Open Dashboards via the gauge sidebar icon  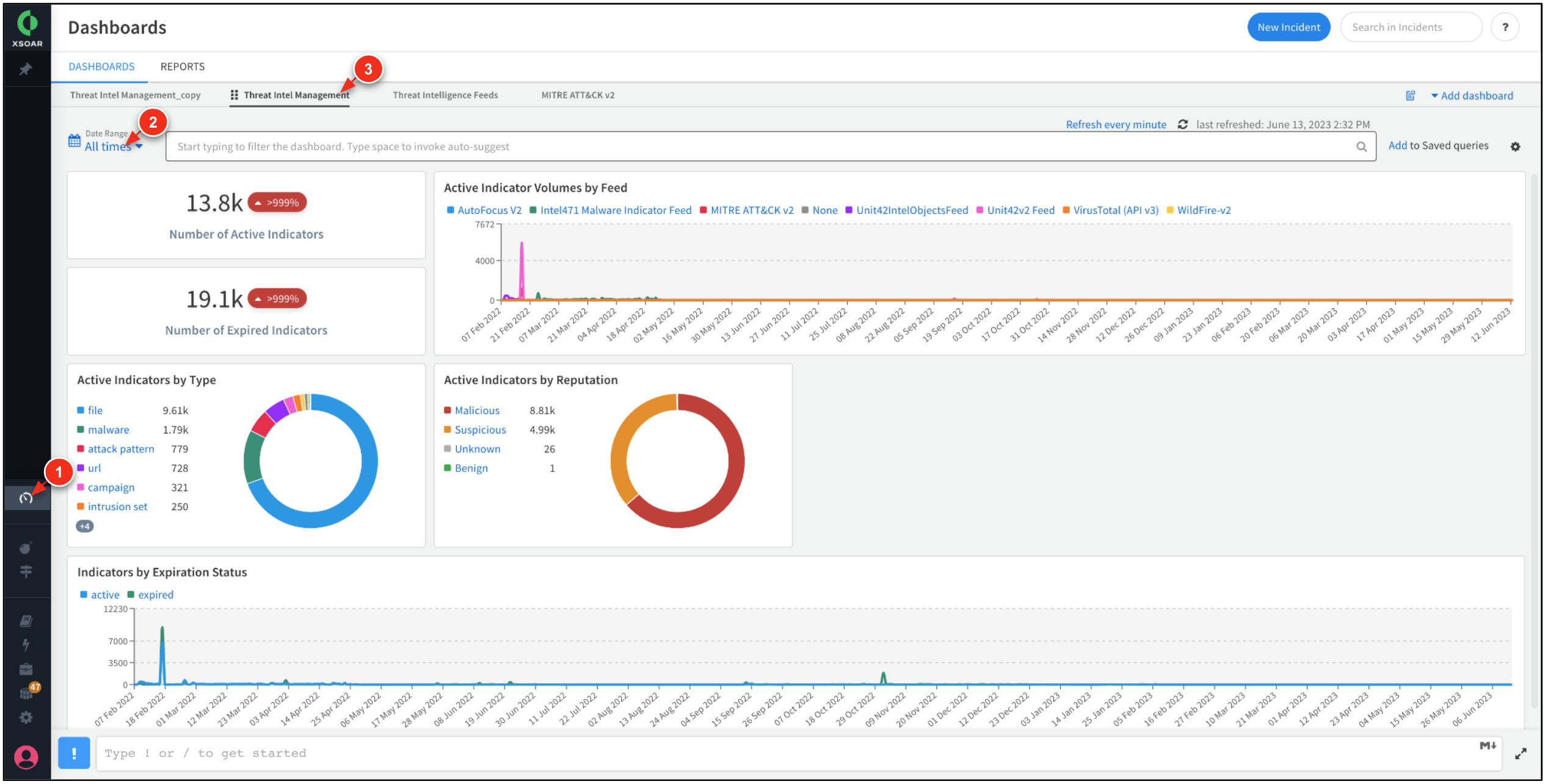pyautogui.click(x=26, y=499)
